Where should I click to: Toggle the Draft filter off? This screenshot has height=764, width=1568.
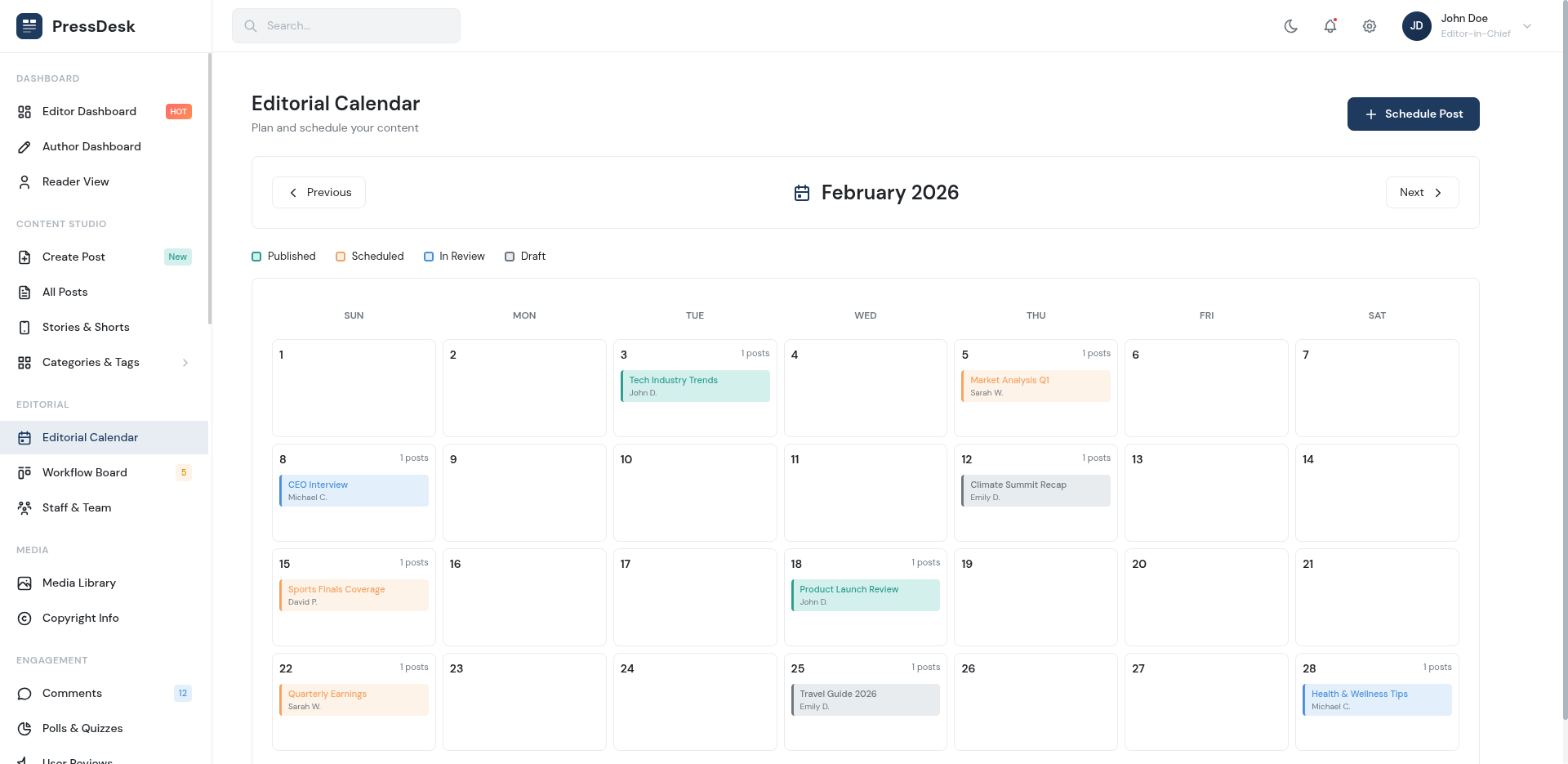click(x=509, y=256)
